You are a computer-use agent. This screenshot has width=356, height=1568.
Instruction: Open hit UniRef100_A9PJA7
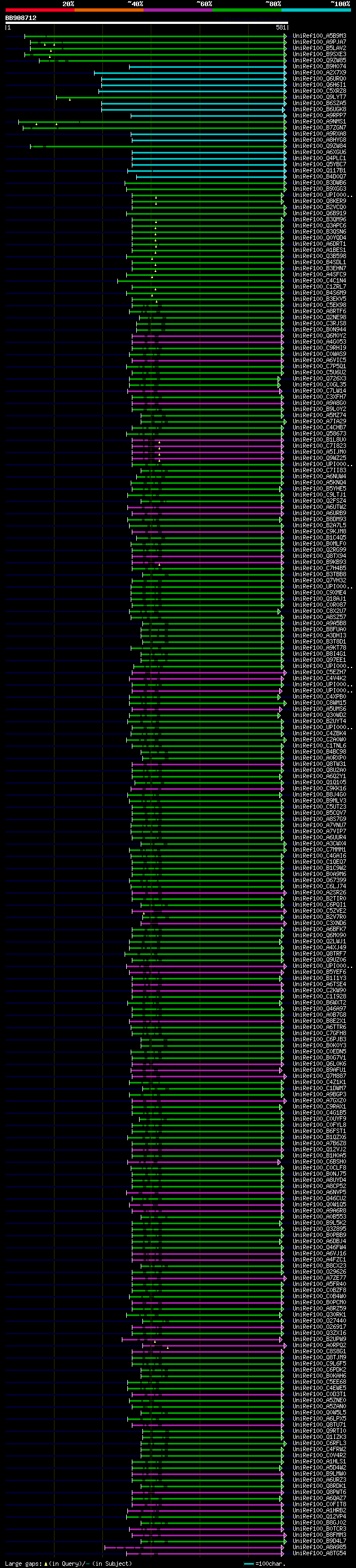click(319, 42)
